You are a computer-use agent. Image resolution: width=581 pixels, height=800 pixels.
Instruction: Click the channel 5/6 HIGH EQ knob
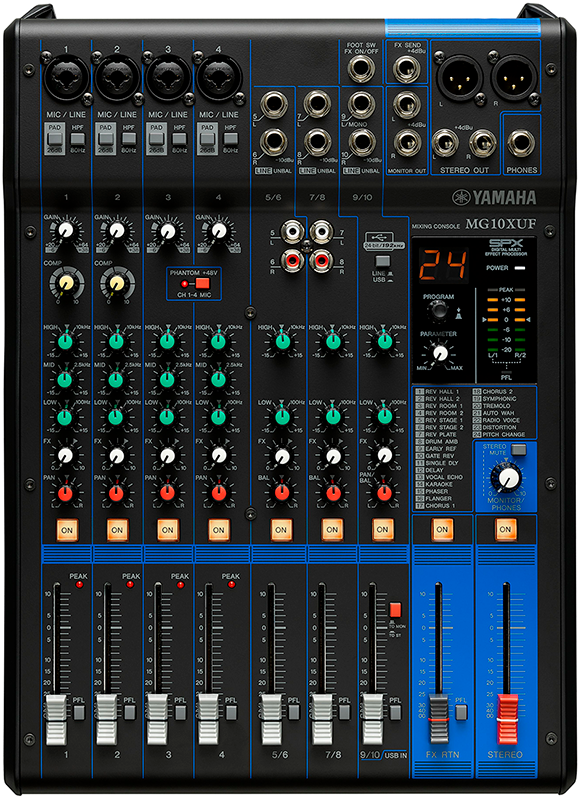[283, 341]
